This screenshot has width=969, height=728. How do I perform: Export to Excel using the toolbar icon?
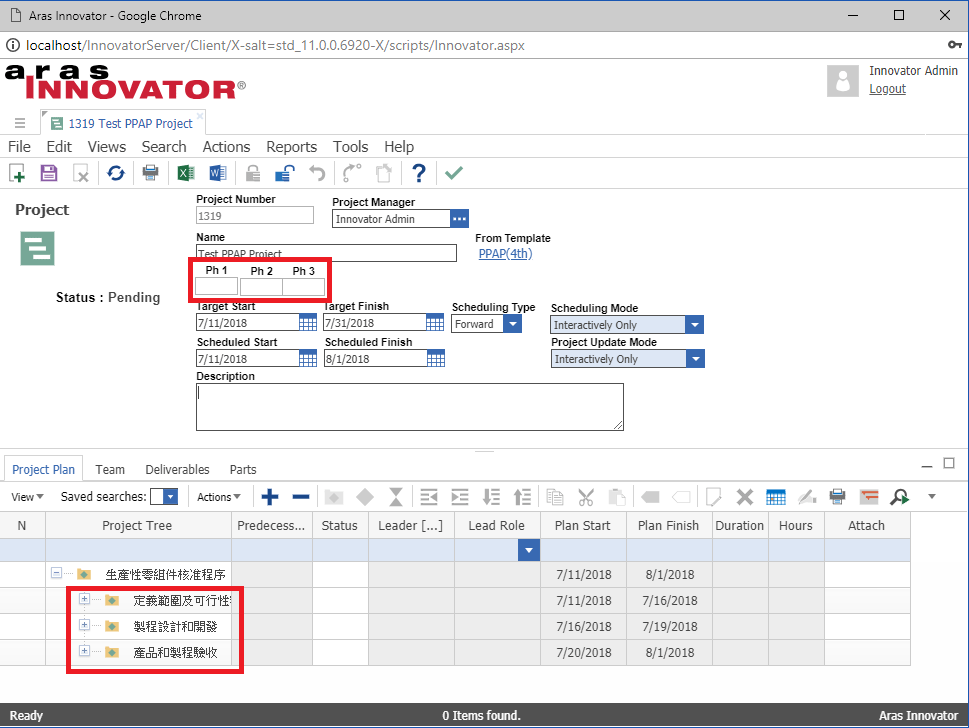pos(185,173)
